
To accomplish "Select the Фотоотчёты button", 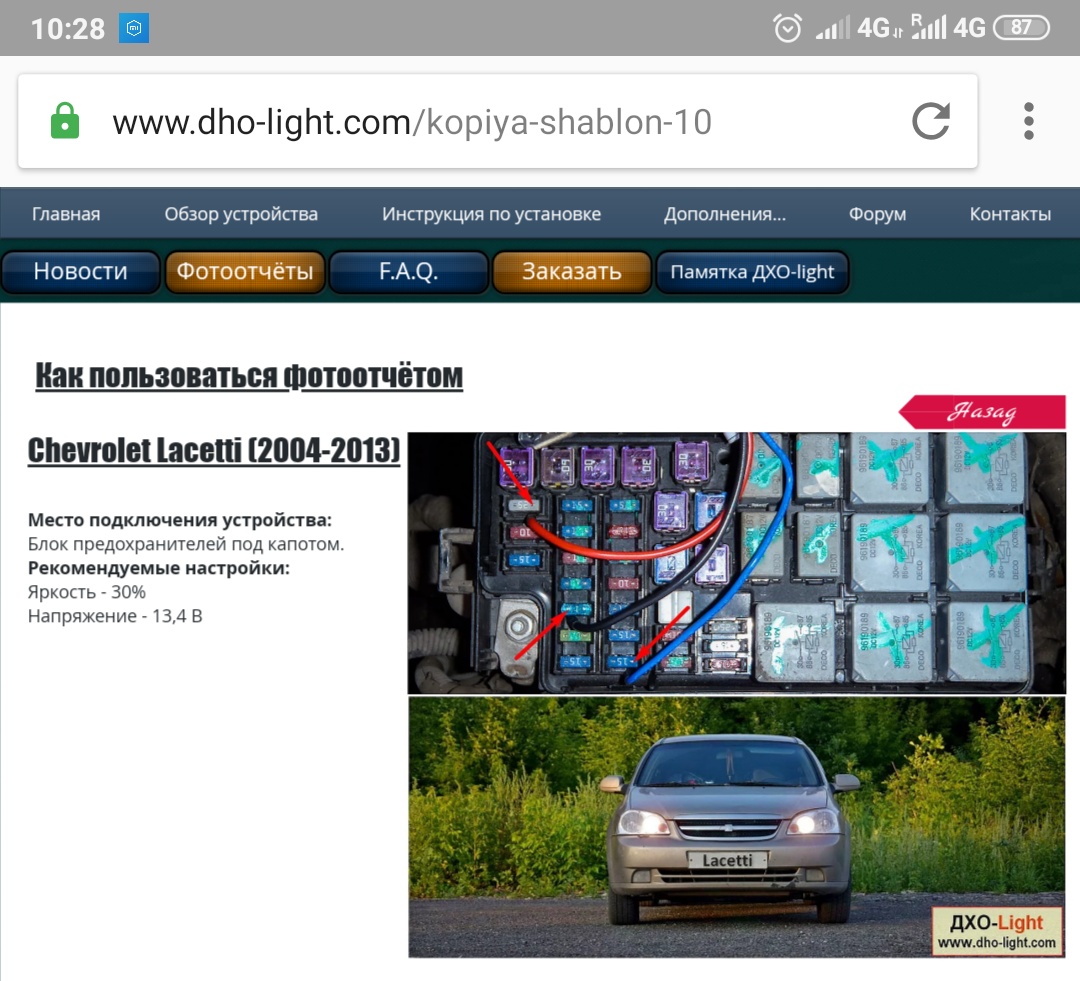I will point(245,272).
